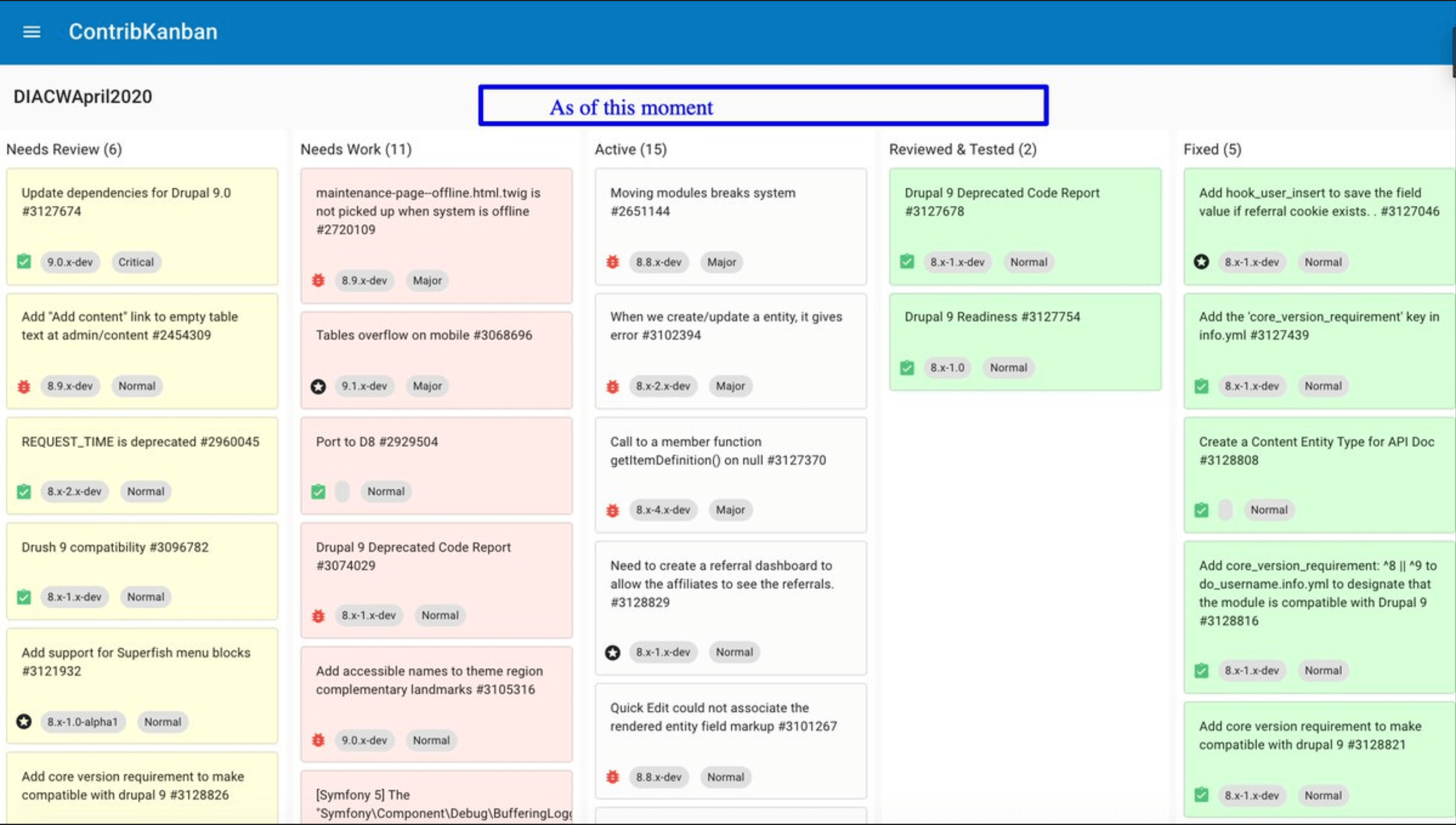1456x825 pixels.
Task: Open the hamburger navigation menu
Action: pos(31,31)
